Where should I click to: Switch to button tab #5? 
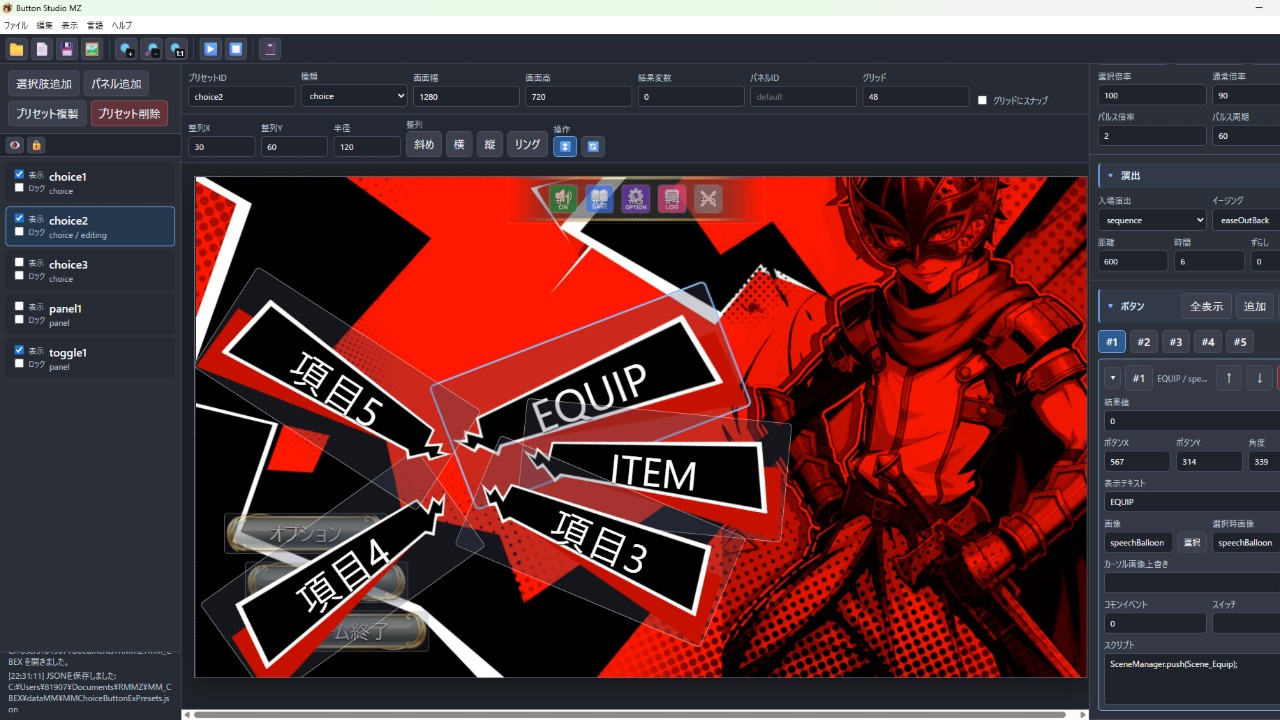point(1240,342)
